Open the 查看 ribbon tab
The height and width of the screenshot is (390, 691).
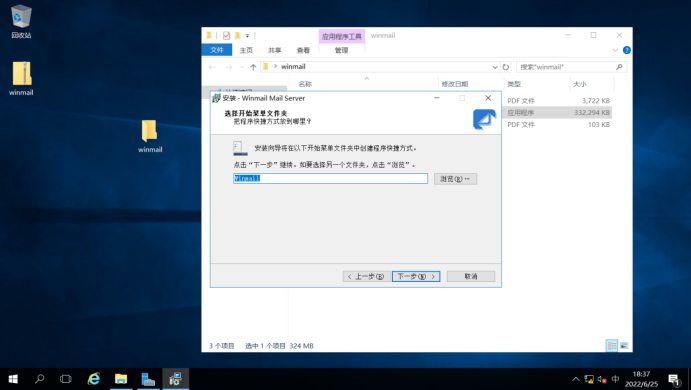pyautogui.click(x=303, y=50)
